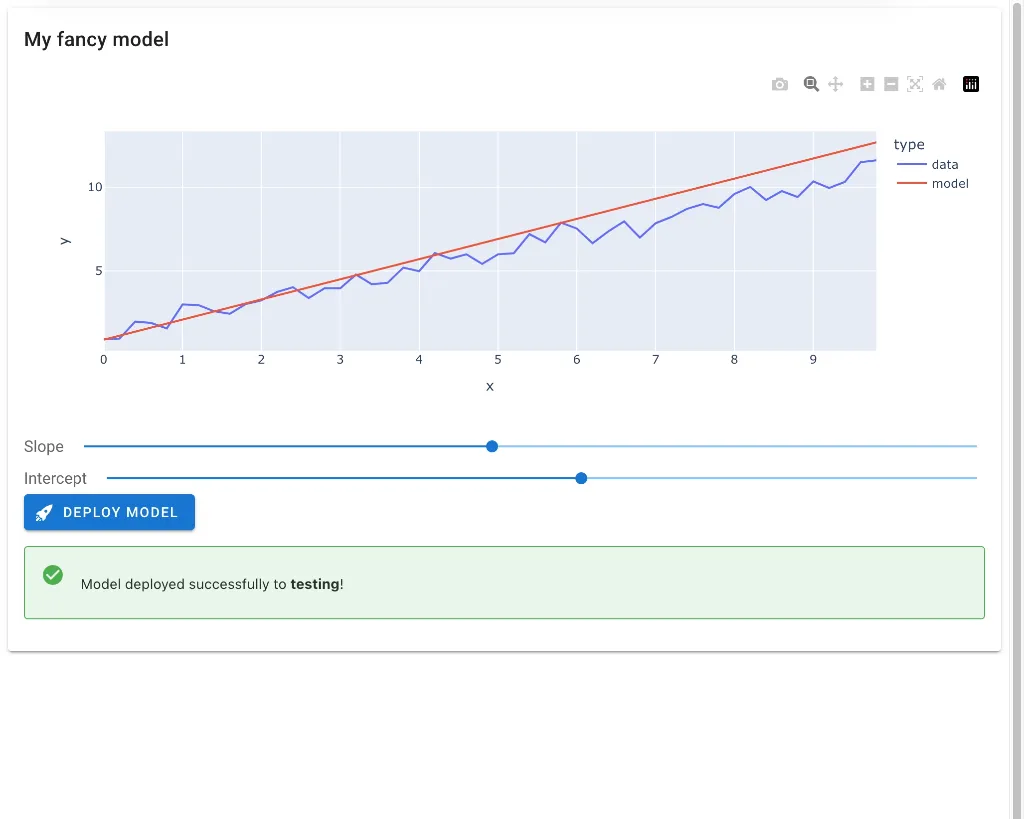Click the Zoom in plus icon

tap(867, 85)
